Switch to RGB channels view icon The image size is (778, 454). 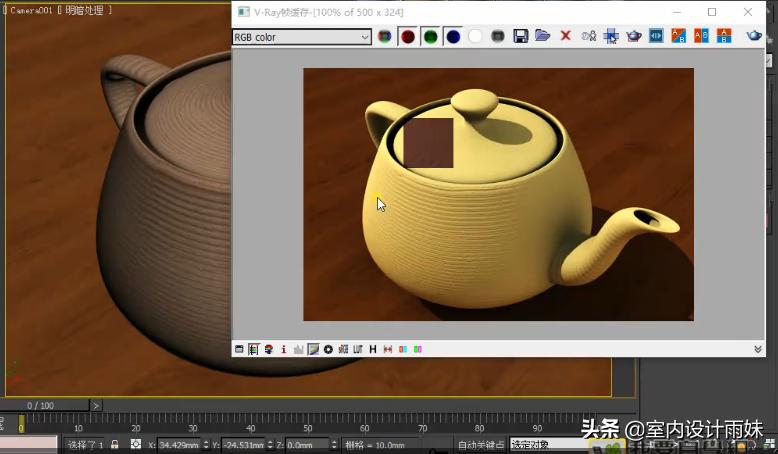tap(385, 37)
